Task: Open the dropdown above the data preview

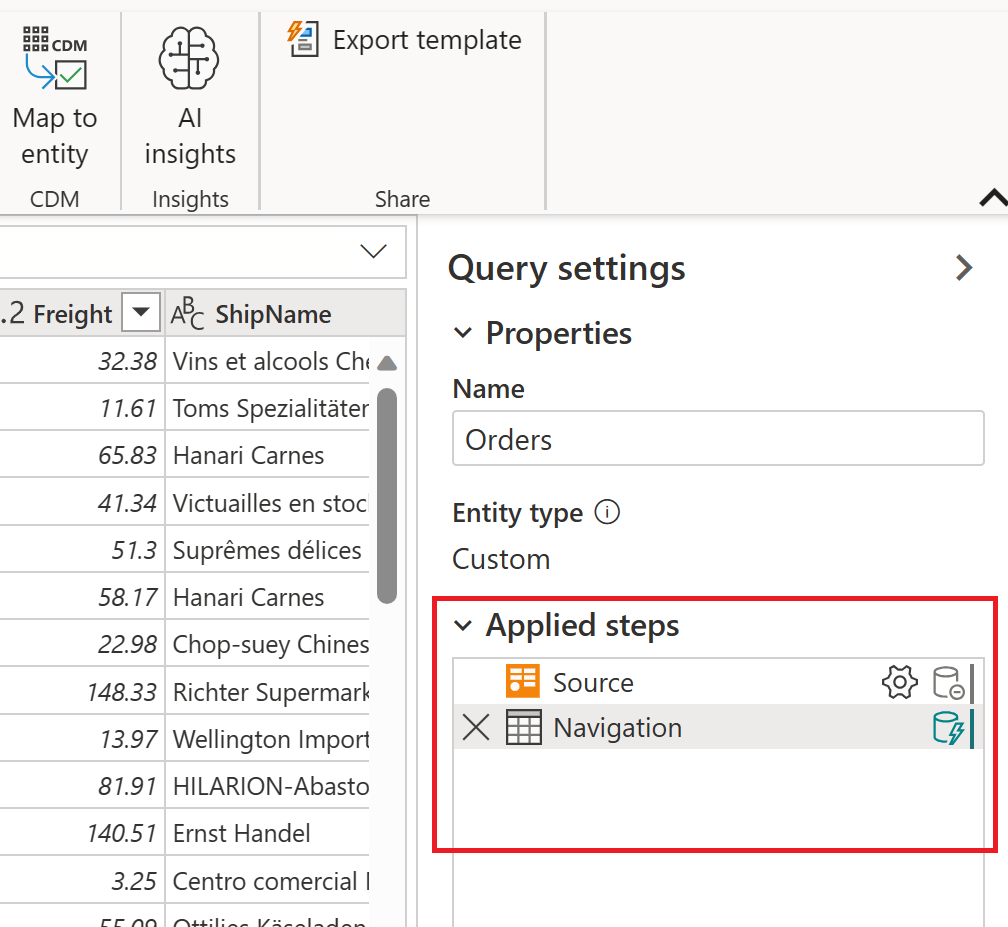Action: coord(372,252)
